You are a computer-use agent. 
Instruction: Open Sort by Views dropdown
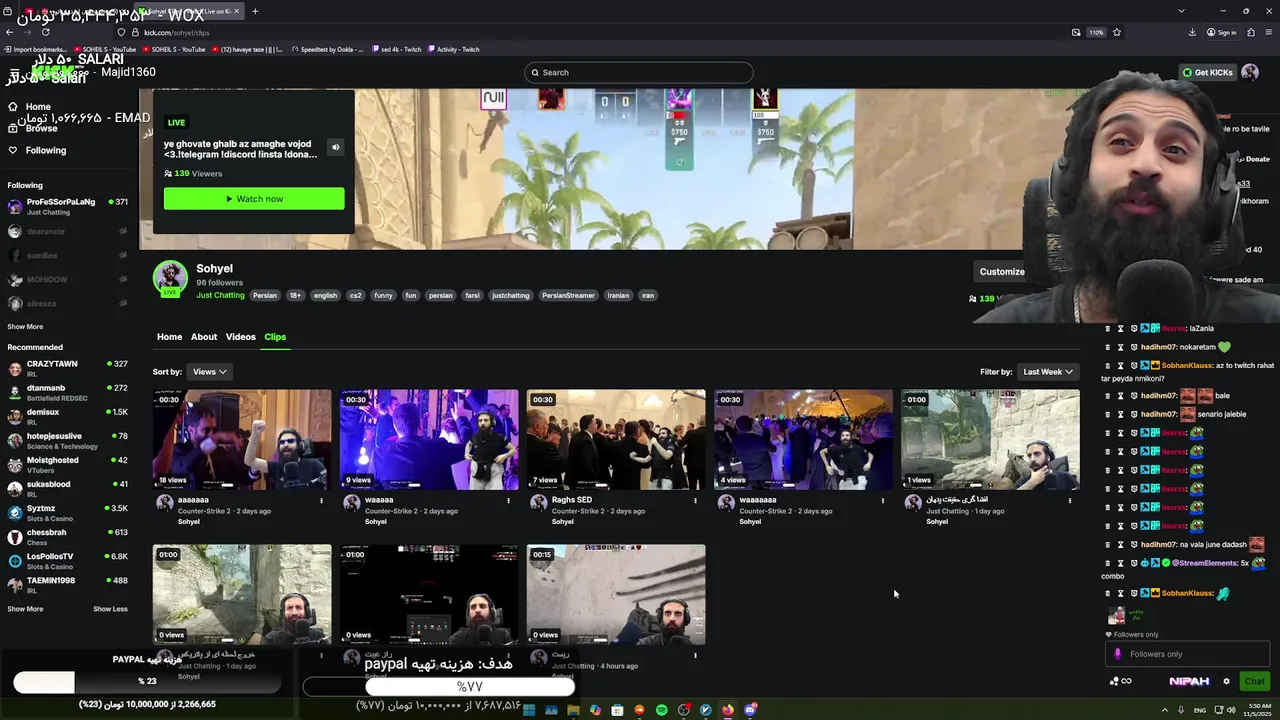coord(209,372)
